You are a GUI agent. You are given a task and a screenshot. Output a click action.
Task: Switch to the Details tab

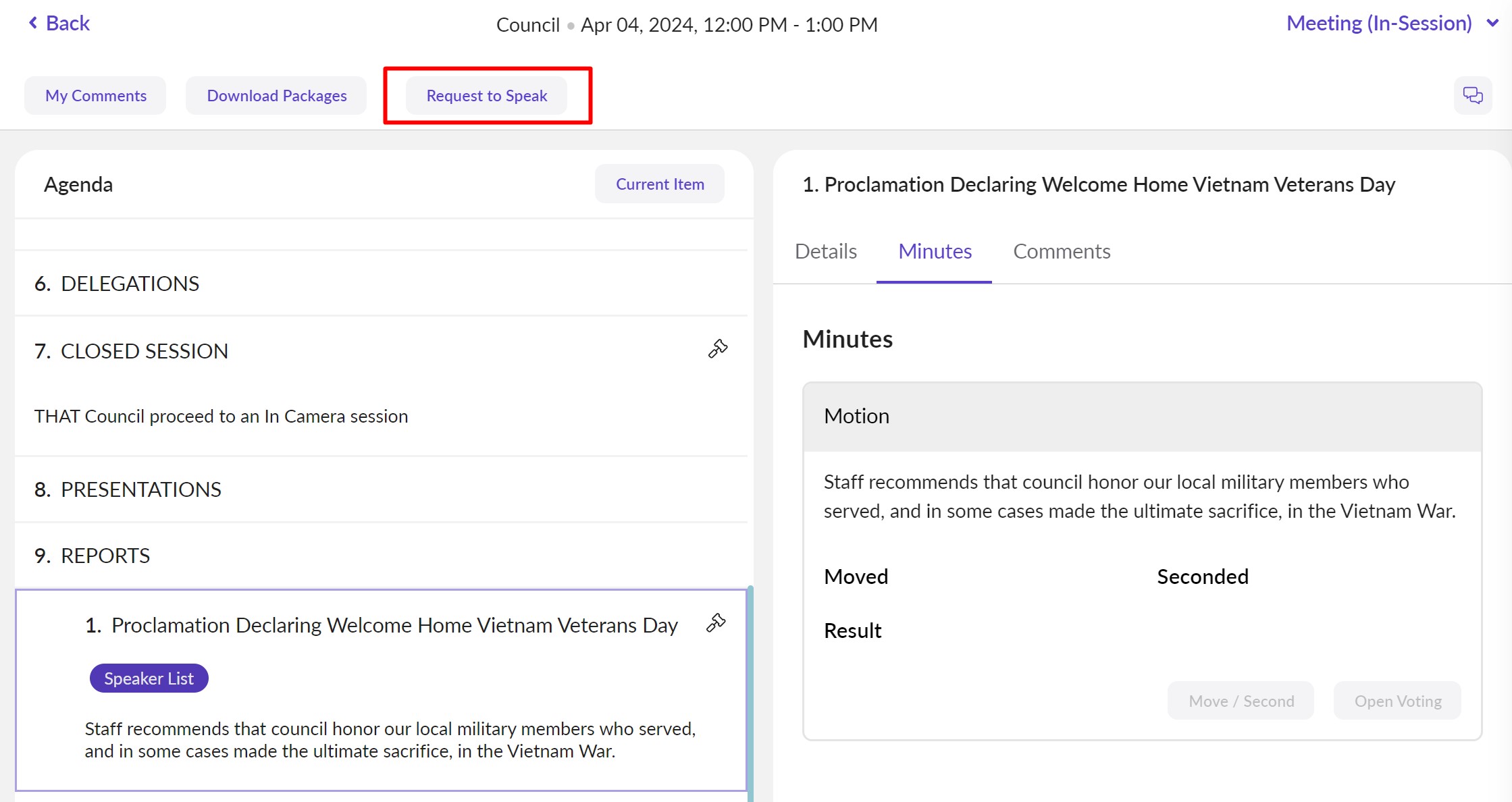coord(825,251)
